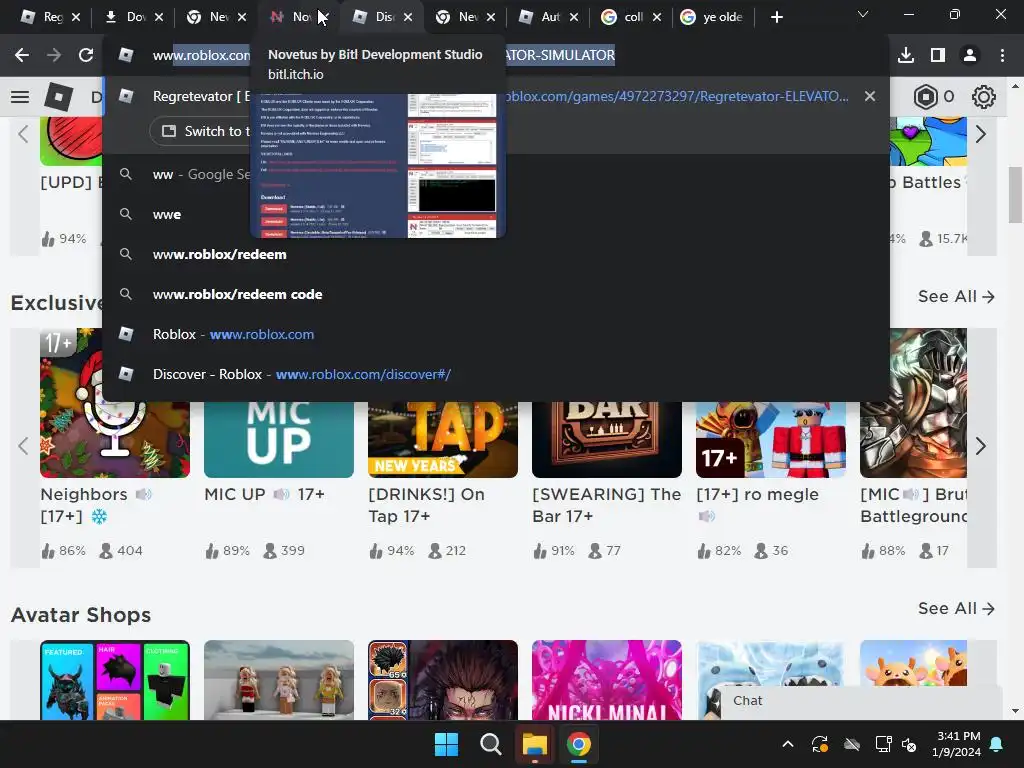Switch to the 'ye olde' tab

(x=712, y=17)
